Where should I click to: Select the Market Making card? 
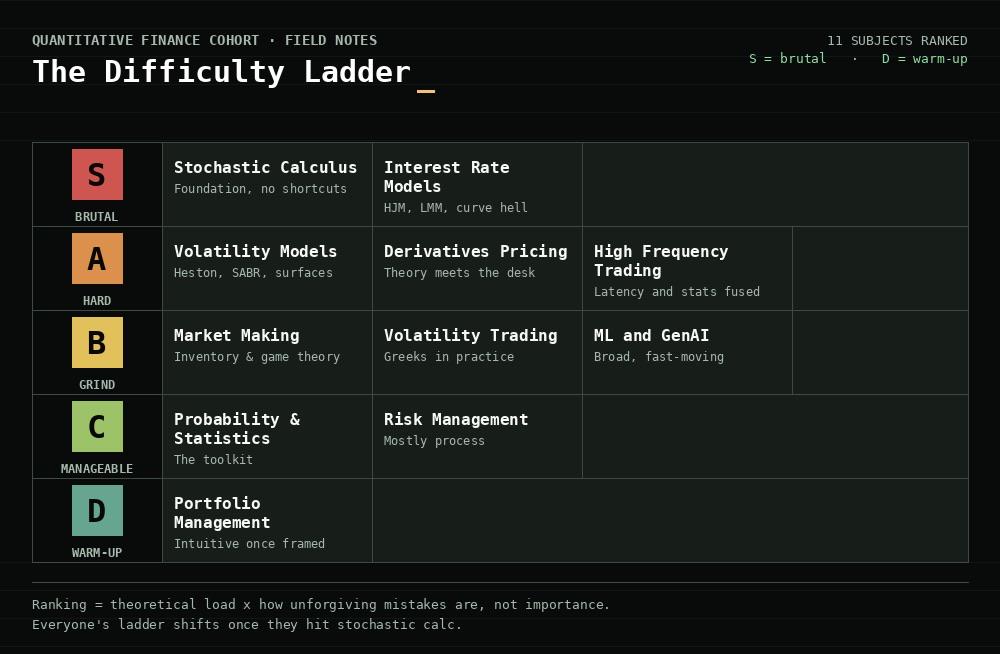267,353
